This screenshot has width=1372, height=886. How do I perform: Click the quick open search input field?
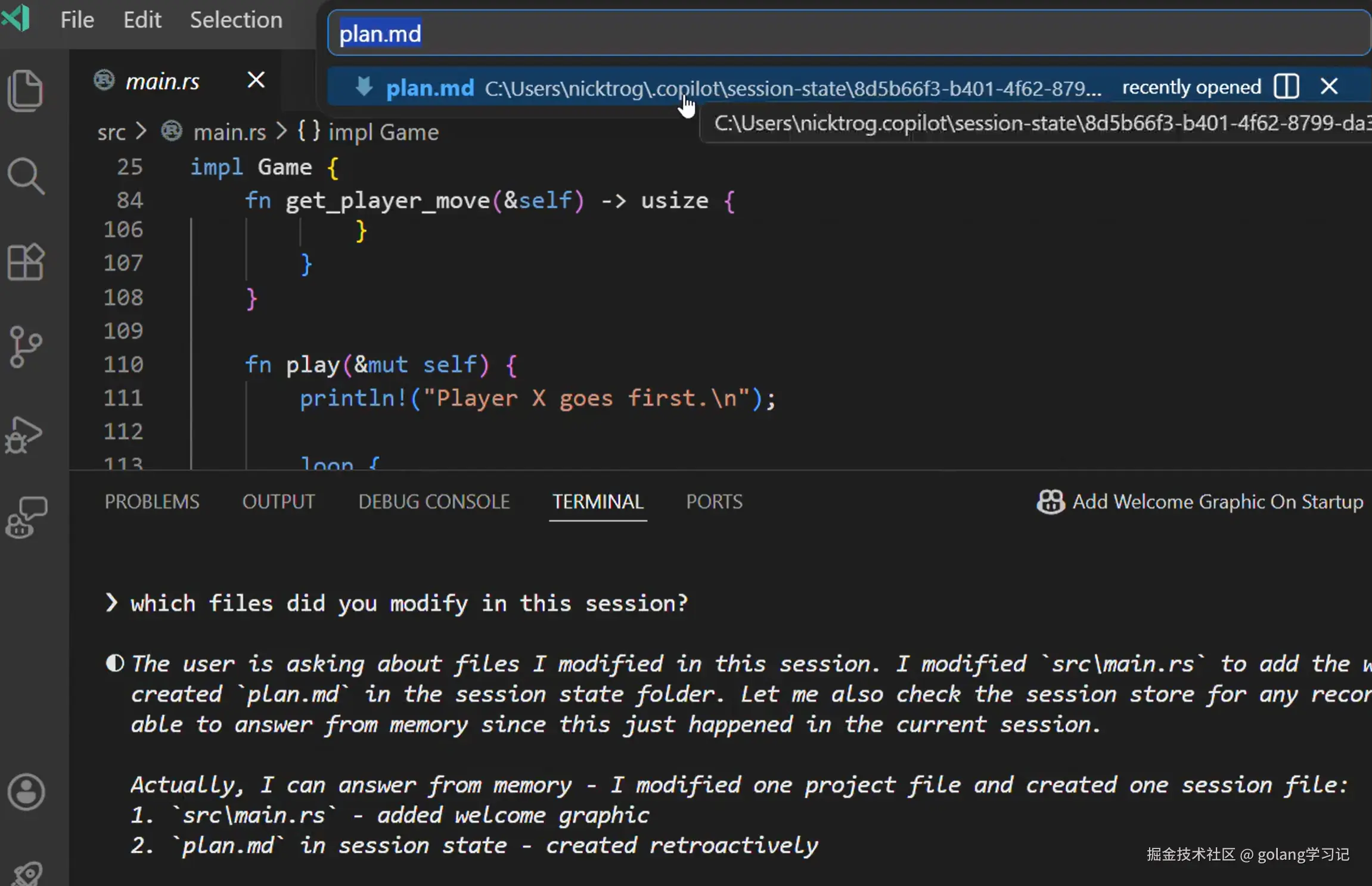click(x=834, y=33)
